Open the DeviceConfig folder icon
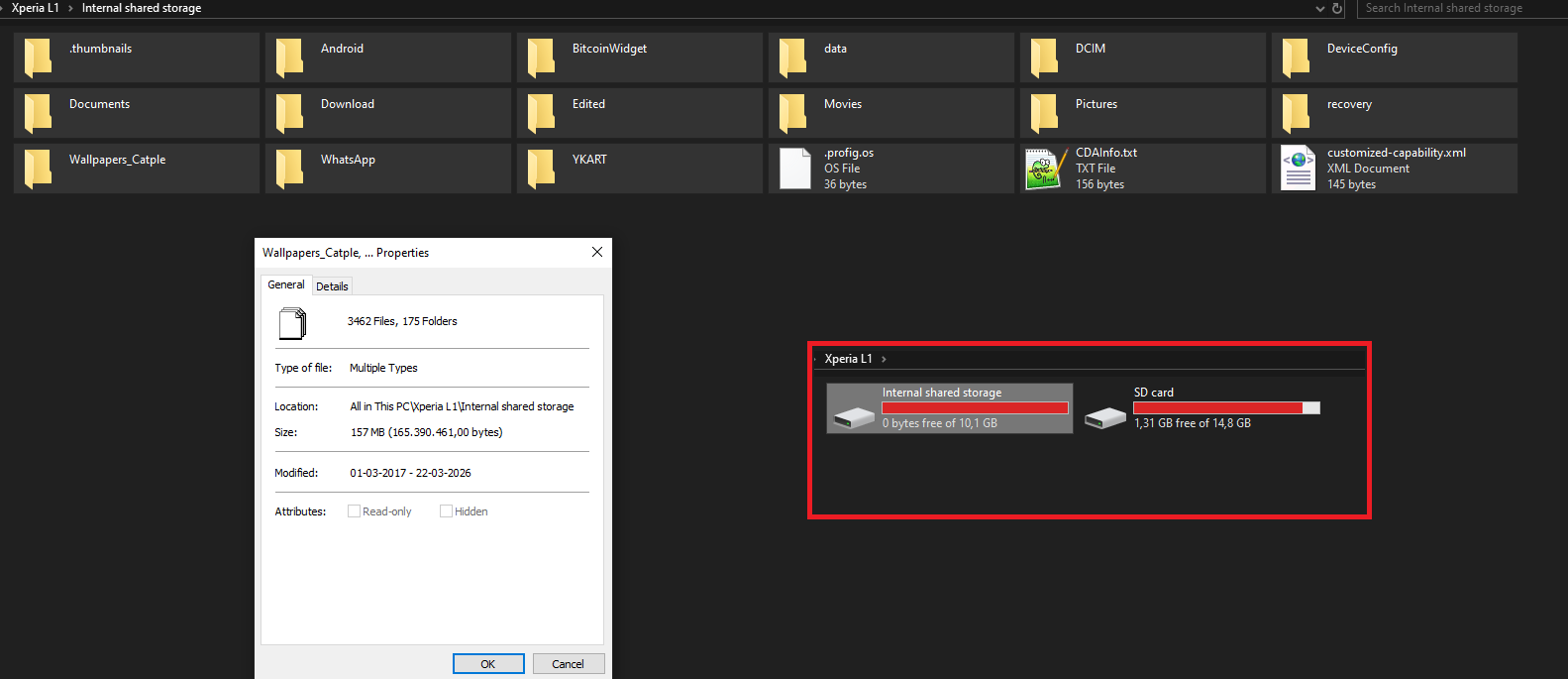The image size is (1568, 679). click(1296, 57)
